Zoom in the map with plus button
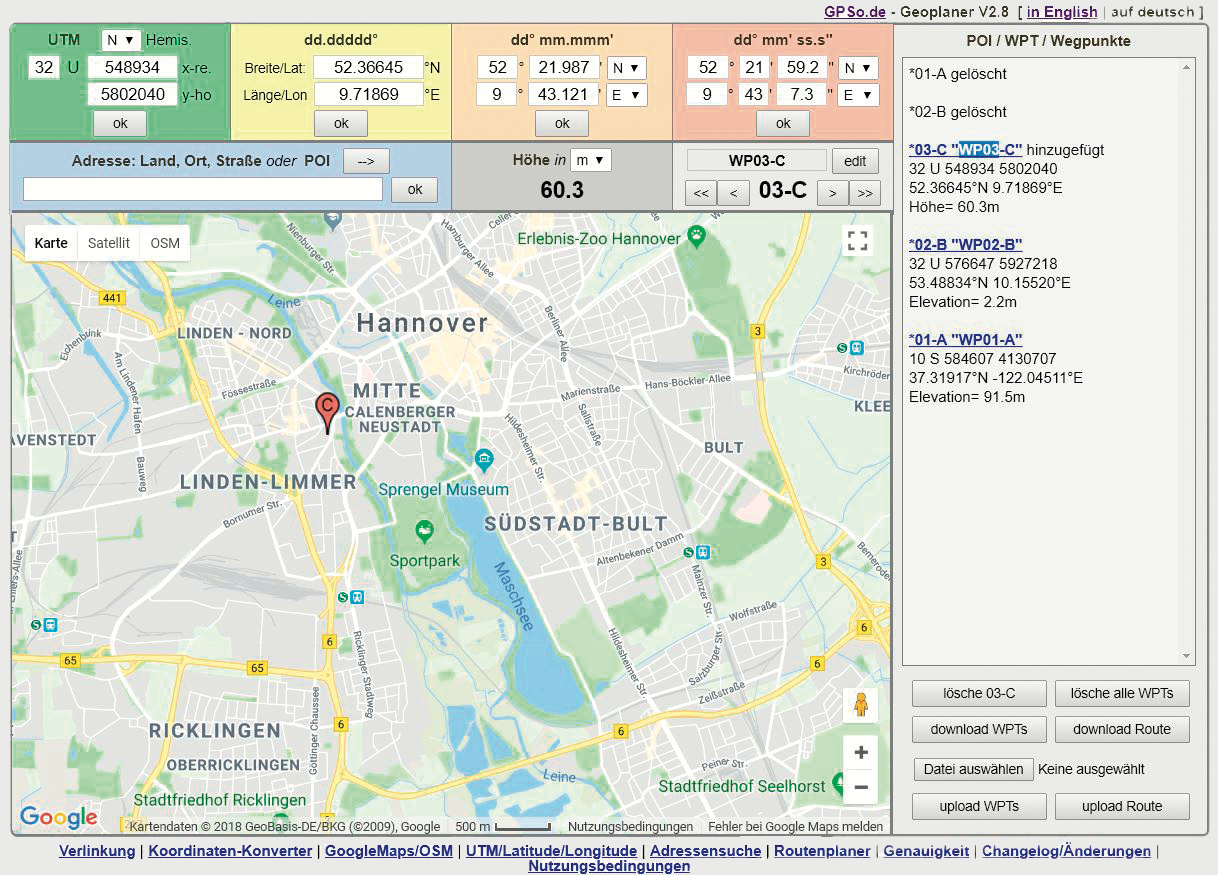 tap(860, 752)
